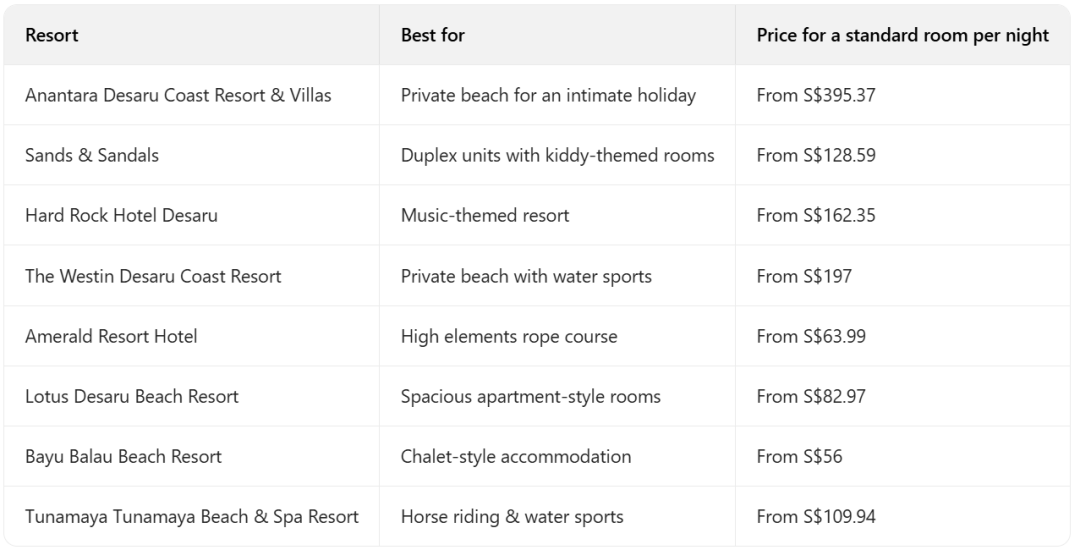Click High elements rope course text

click(509, 336)
